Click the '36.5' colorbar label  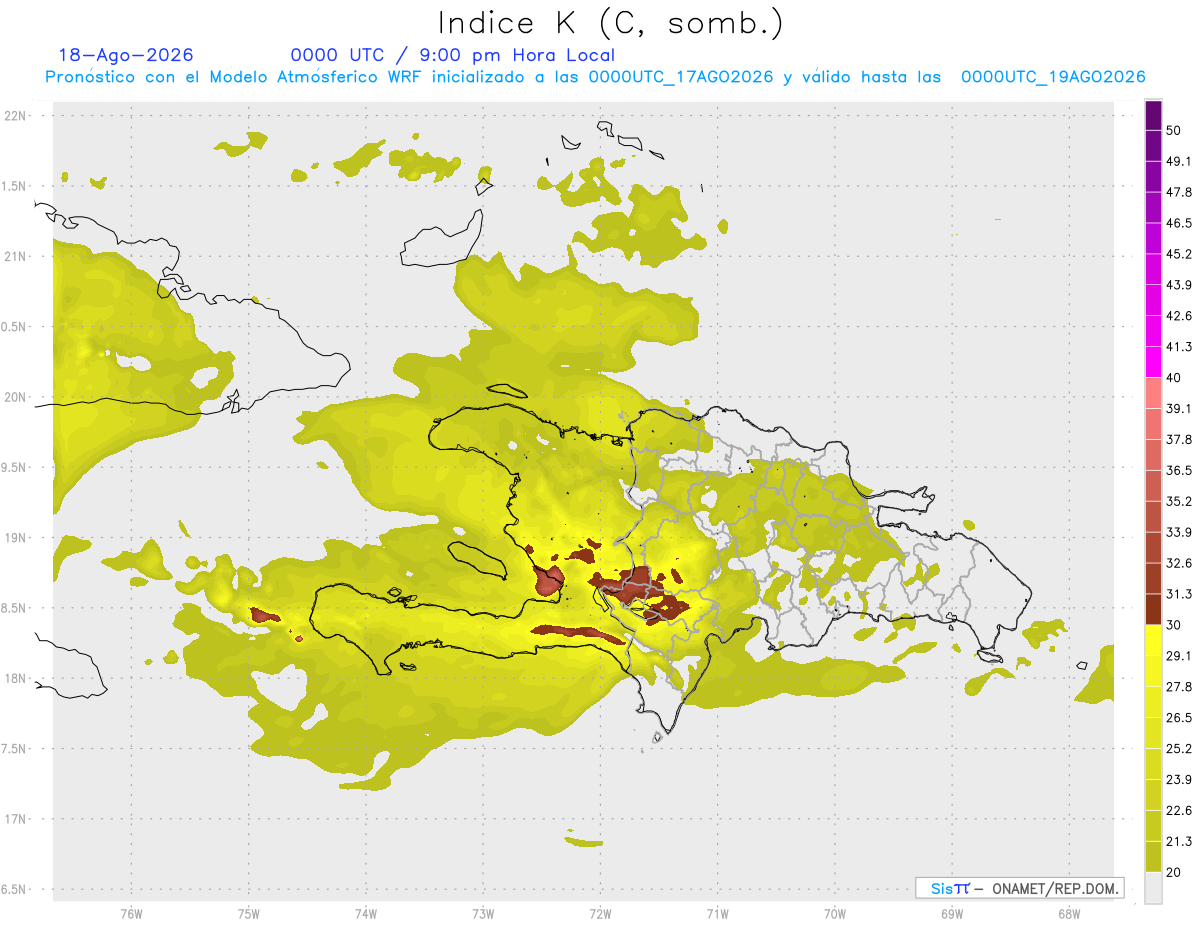1180,470
